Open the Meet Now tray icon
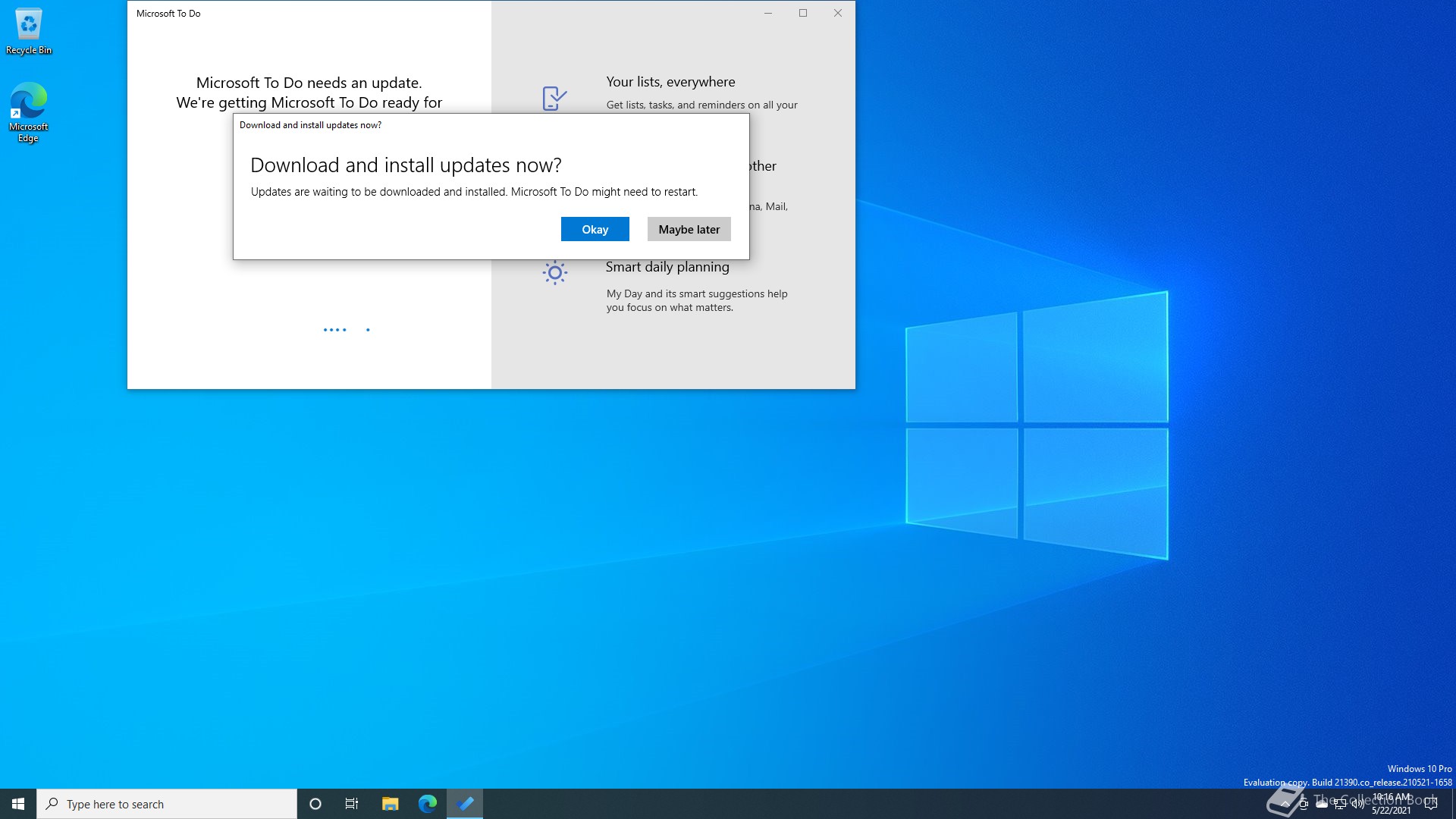 click(x=1304, y=804)
